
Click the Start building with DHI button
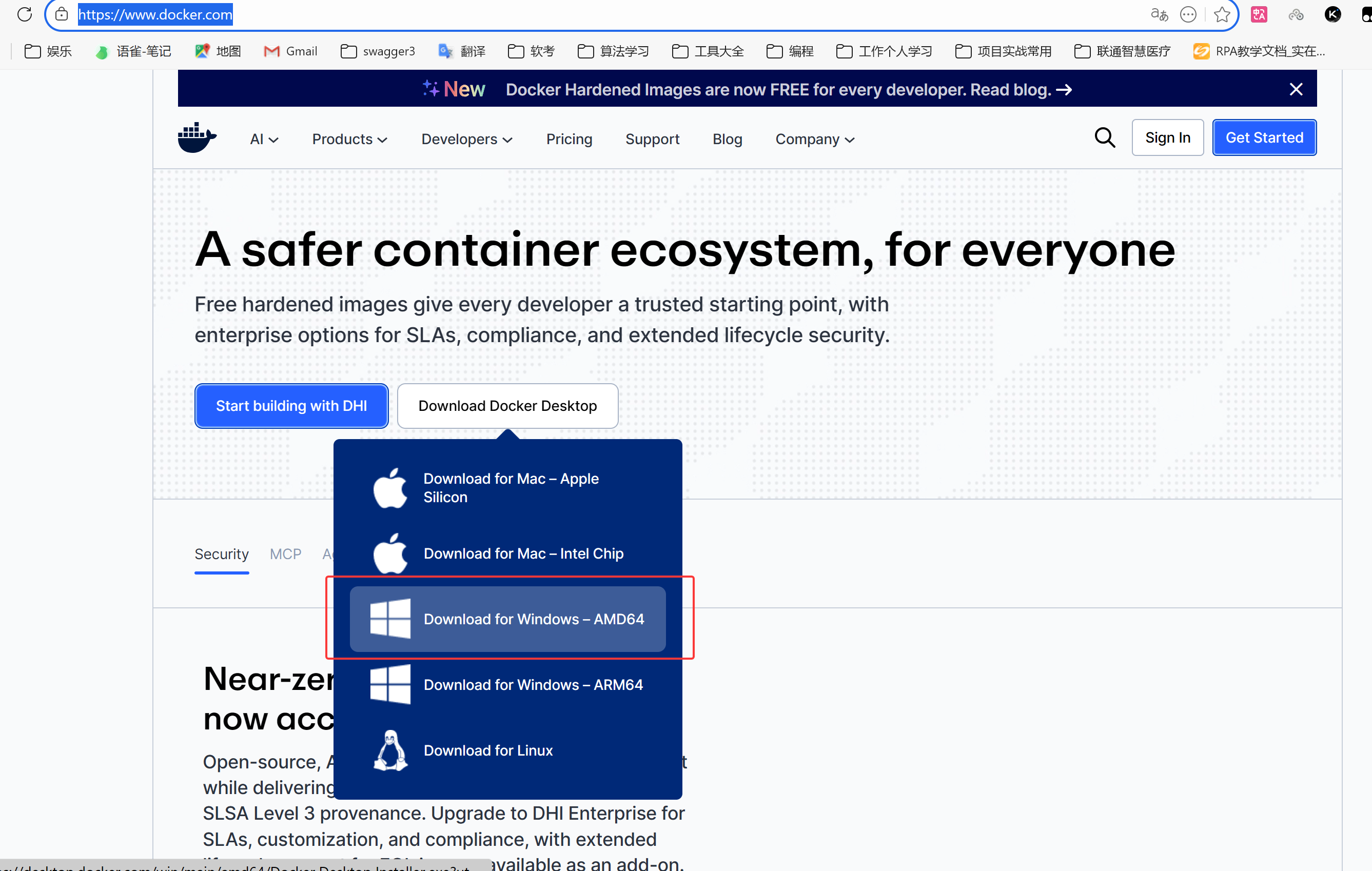click(x=291, y=406)
